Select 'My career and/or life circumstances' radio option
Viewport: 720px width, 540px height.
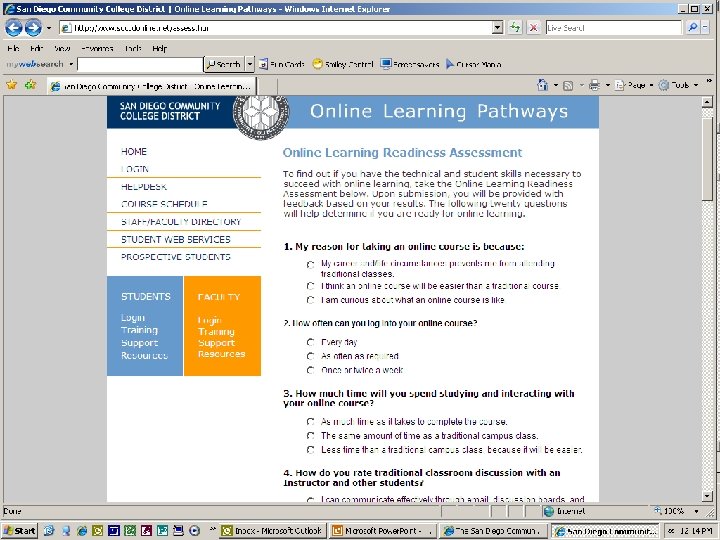click(311, 264)
